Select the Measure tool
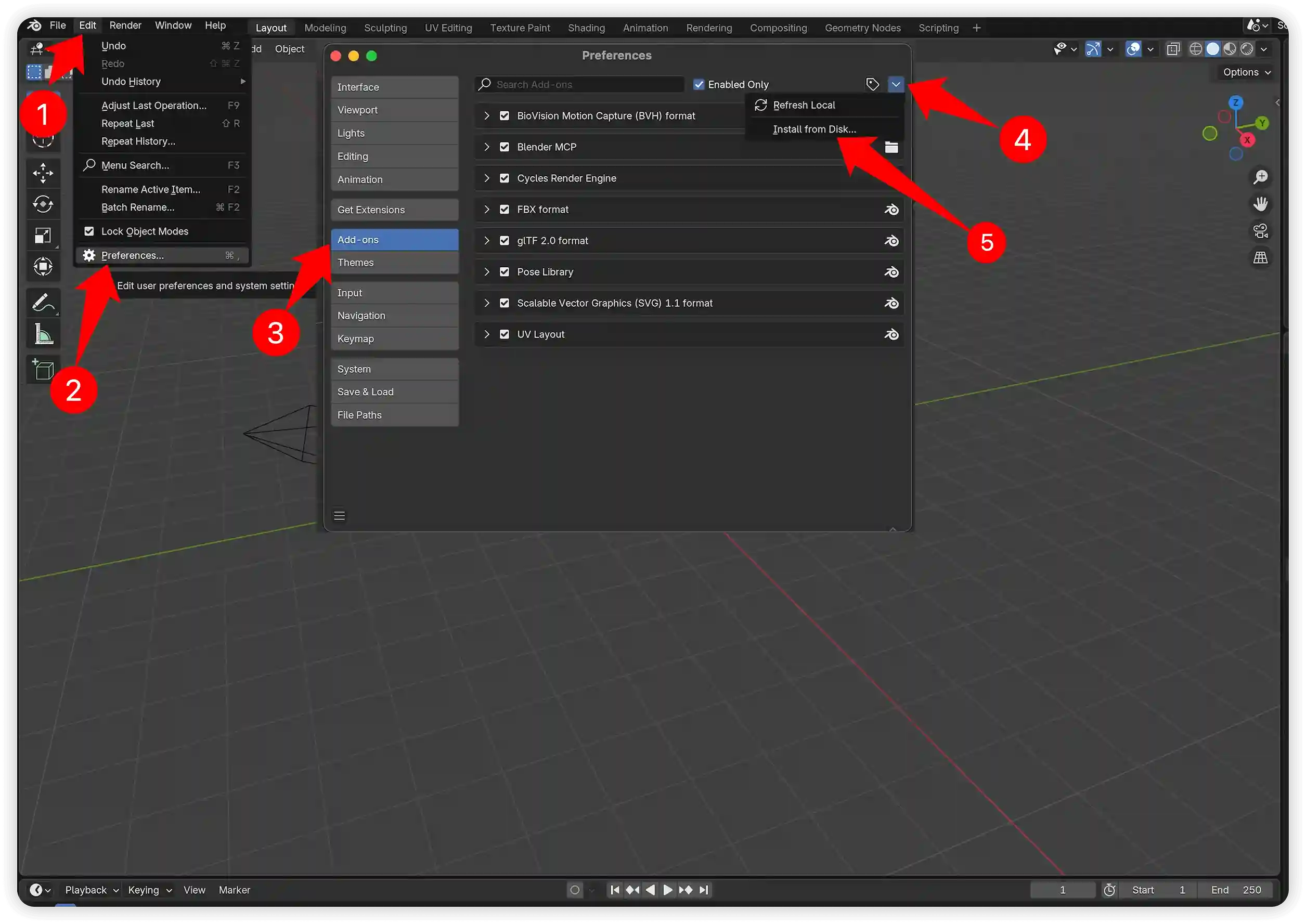Image resolution: width=1306 pixels, height=924 pixels. pyautogui.click(x=43, y=334)
